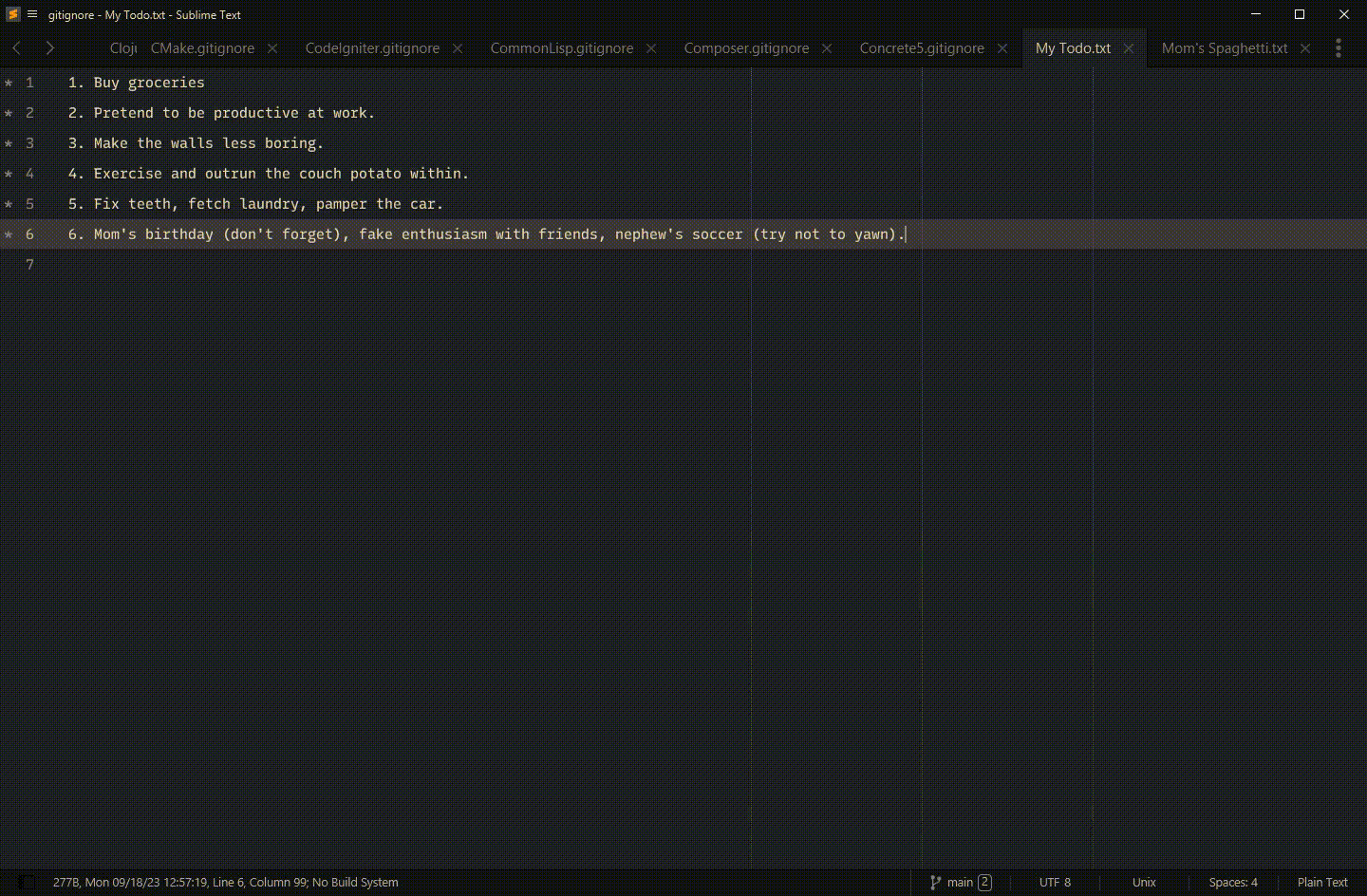Click the 'Pretend to be productive at work.' line
Screen dimensions: 1367x896
(x=221, y=113)
